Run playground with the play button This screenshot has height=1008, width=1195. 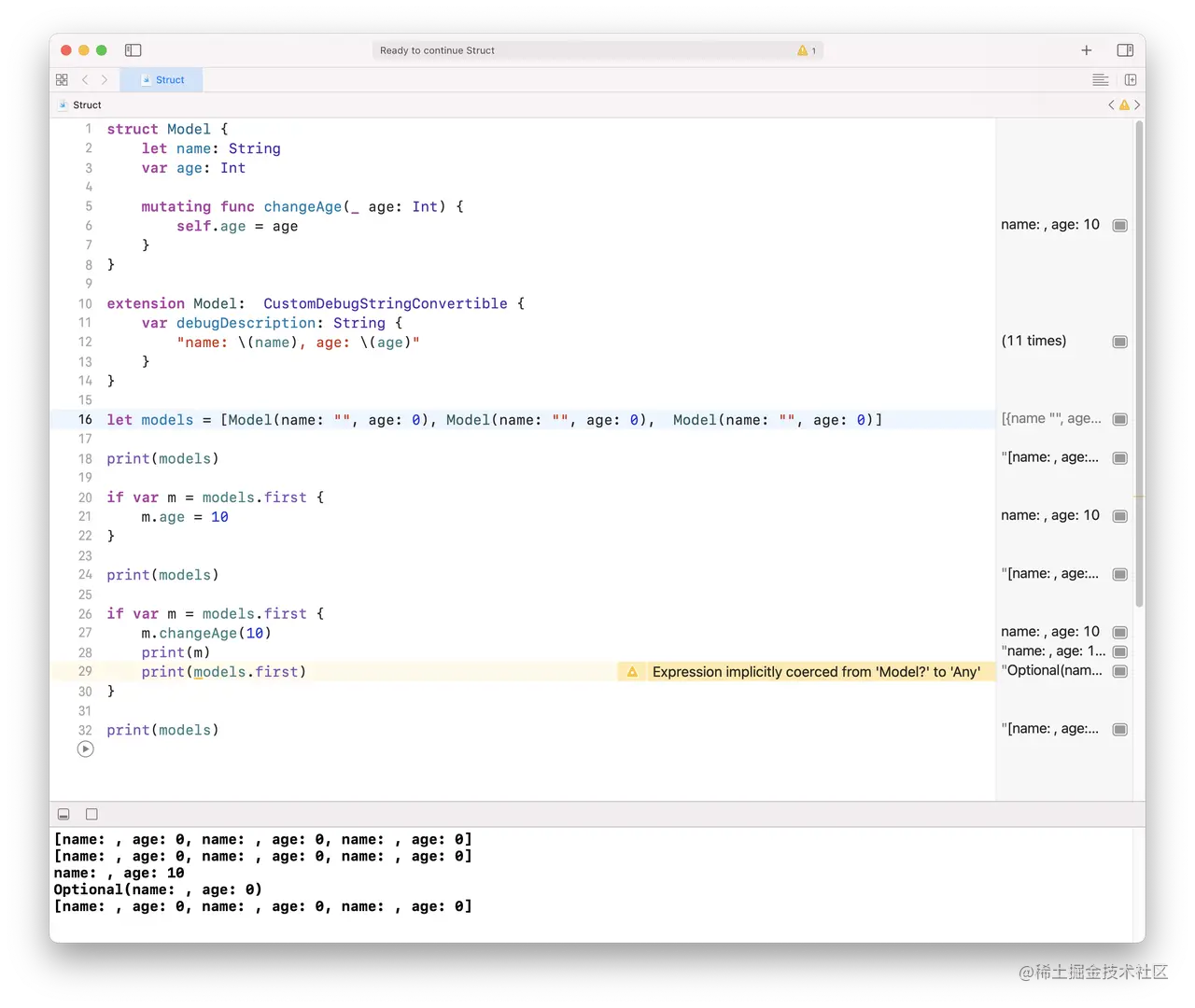coord(86,749)
